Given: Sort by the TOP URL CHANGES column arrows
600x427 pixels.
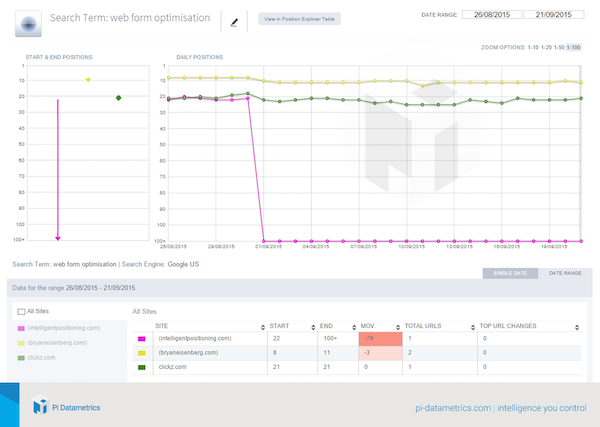Looking at the screenshot, I should tap(577, 327).
